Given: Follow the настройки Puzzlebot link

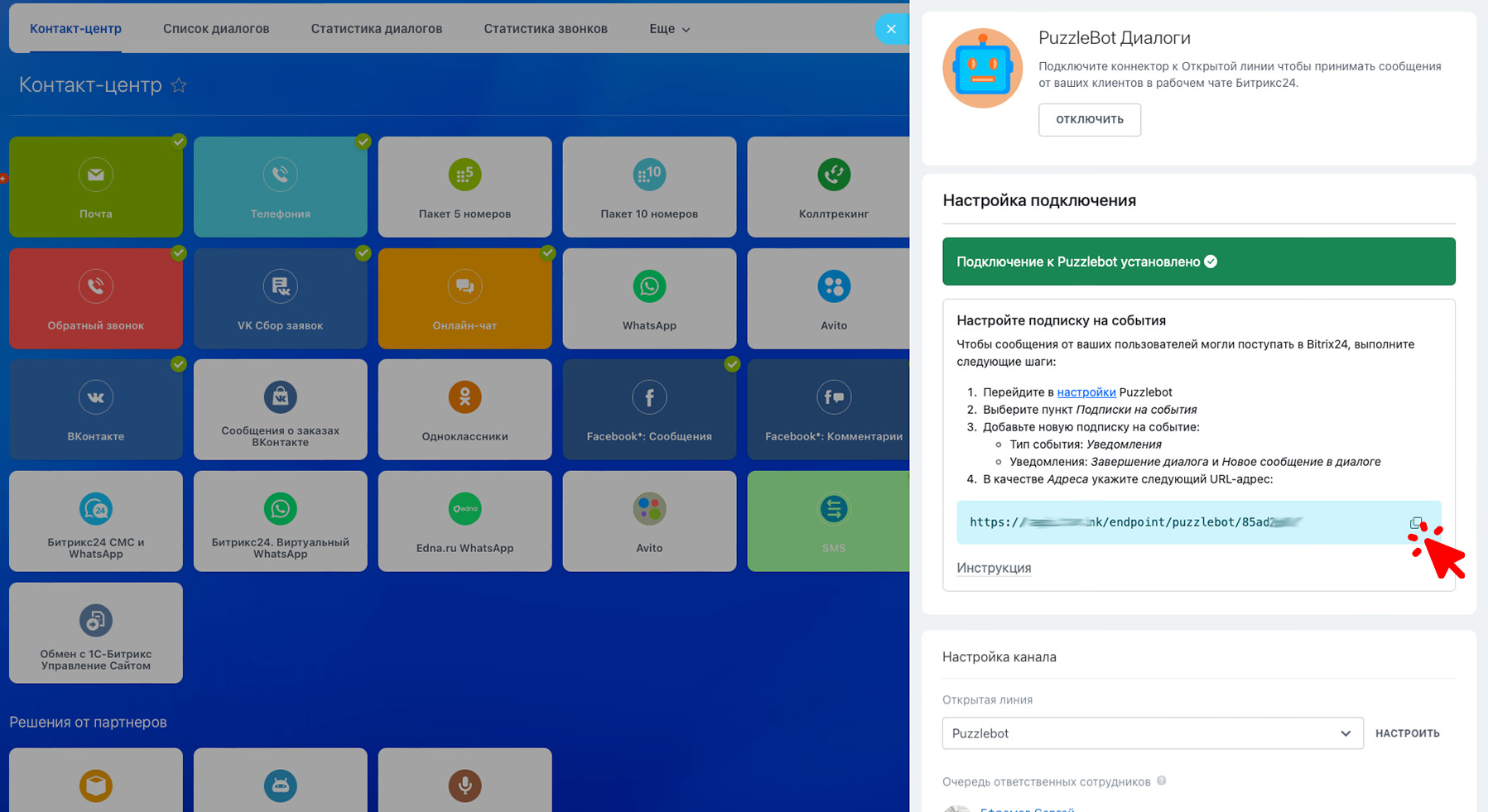Looking at the screenshot, I should [x=1086, y=392].
